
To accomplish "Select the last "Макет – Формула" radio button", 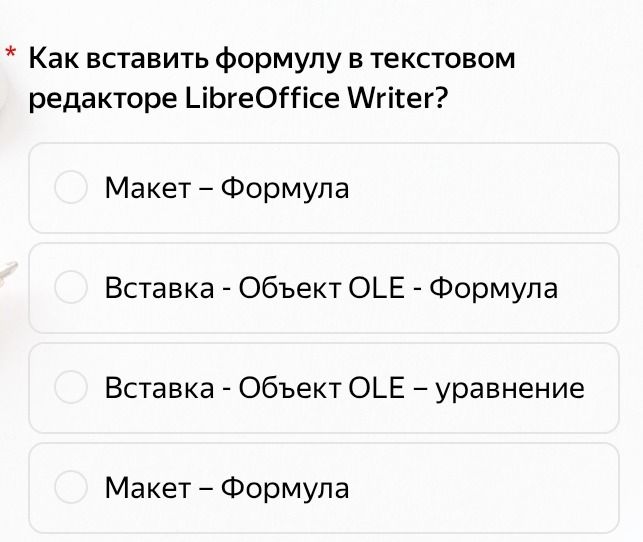I will (71, 487).
